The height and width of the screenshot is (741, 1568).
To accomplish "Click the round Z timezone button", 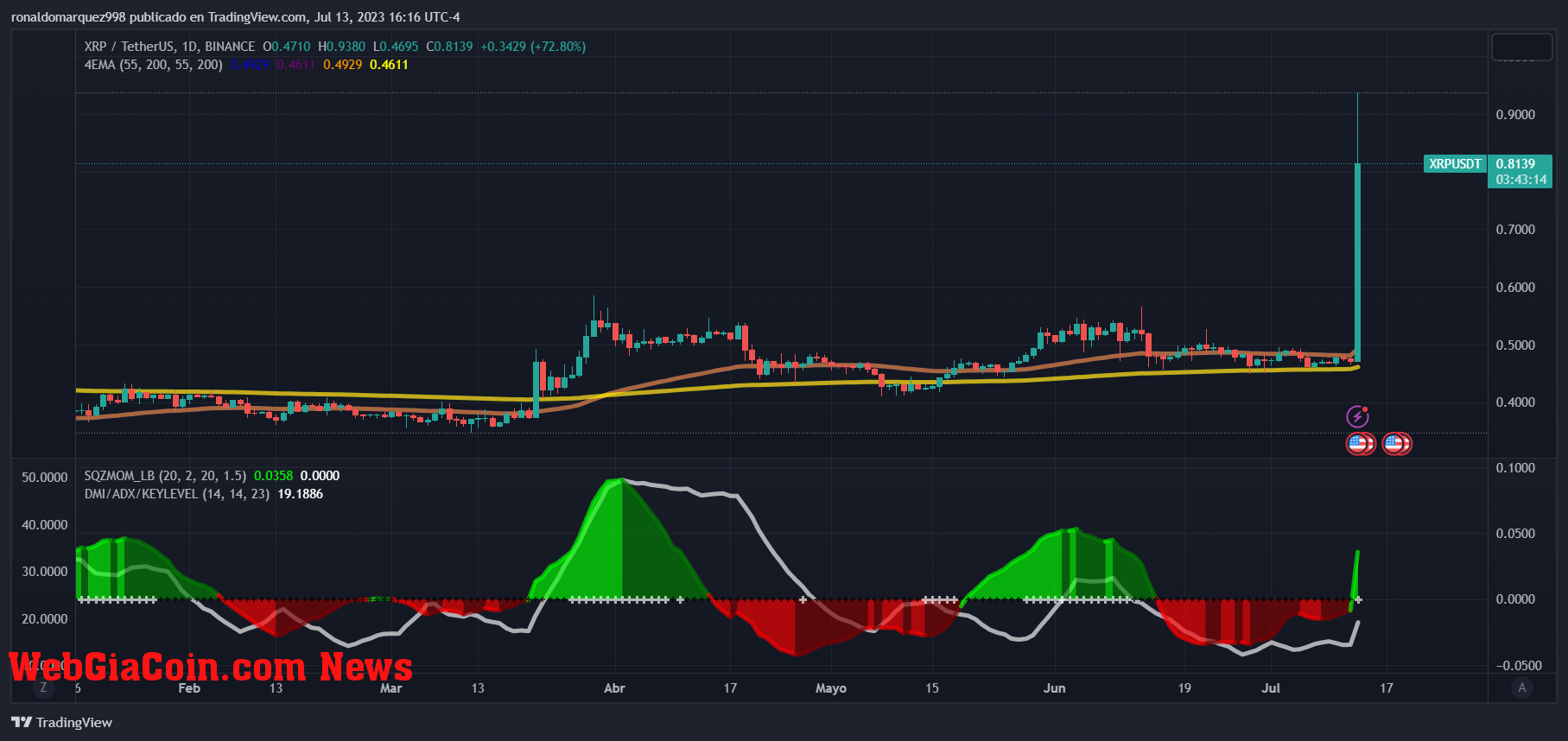I will coord(43,687).
